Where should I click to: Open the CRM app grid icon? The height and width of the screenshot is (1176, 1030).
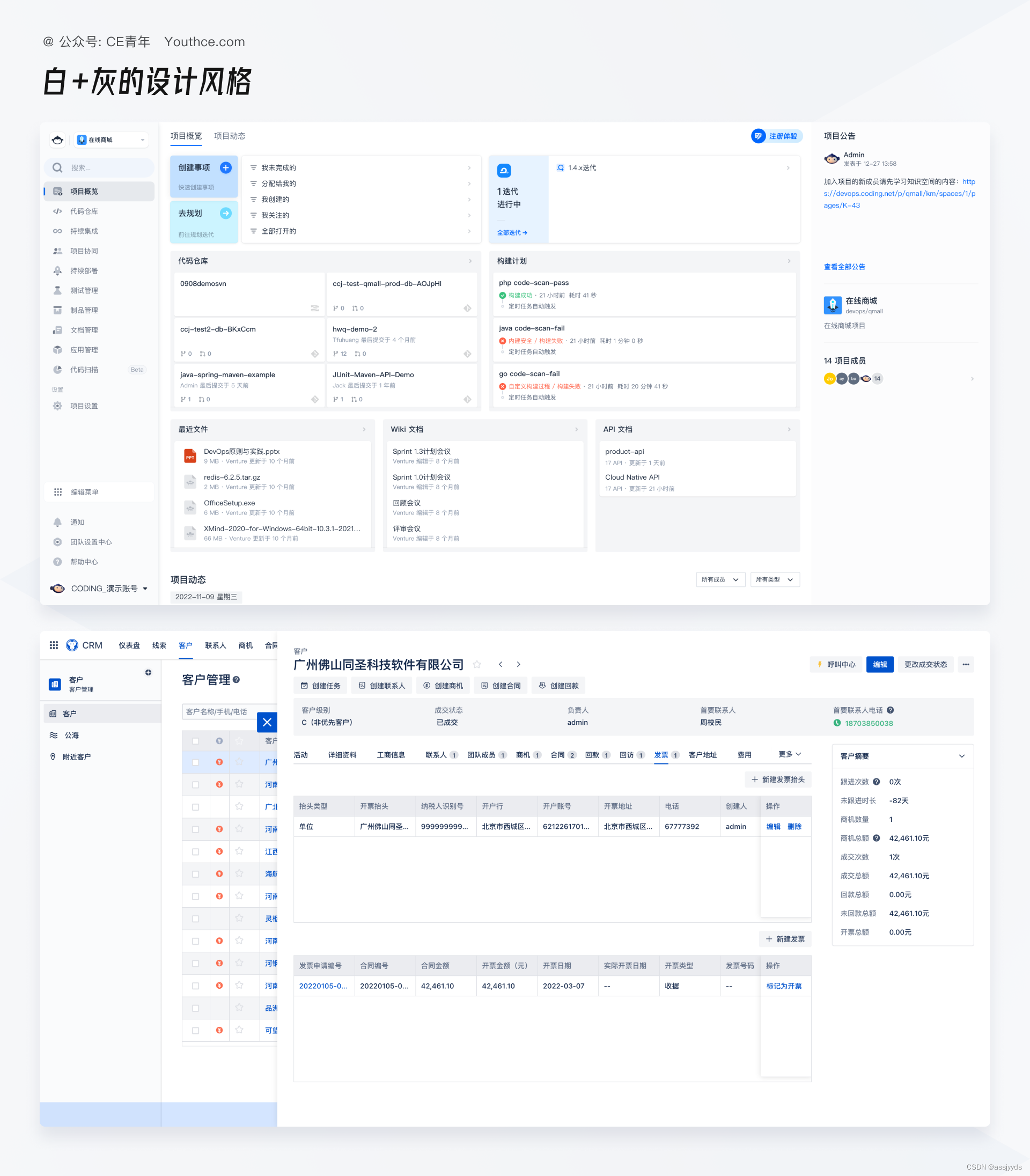pos(54,645)
